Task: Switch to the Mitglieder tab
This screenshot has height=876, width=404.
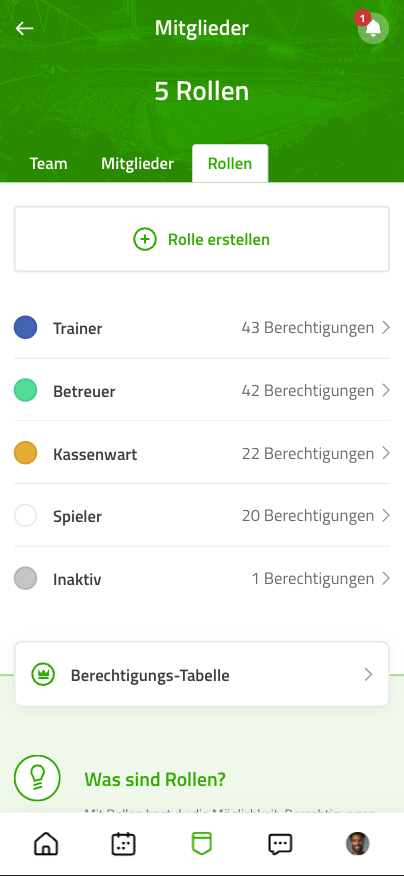Action: (137, 164)
